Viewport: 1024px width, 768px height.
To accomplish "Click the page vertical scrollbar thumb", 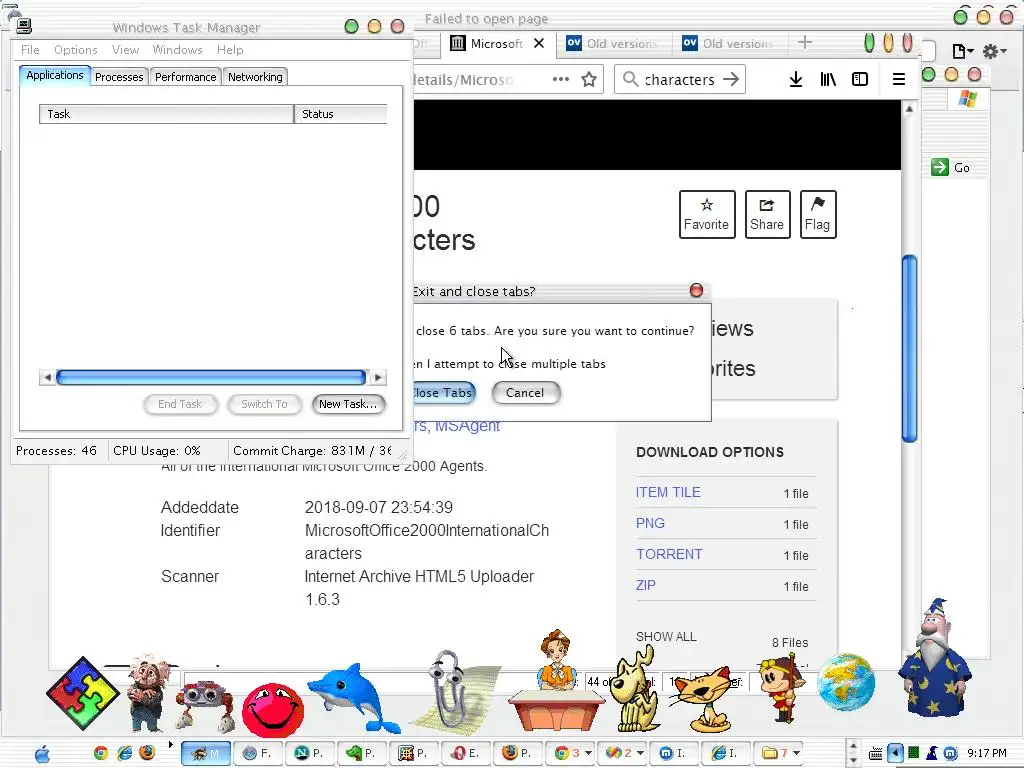I will click(x=909, y=349).
